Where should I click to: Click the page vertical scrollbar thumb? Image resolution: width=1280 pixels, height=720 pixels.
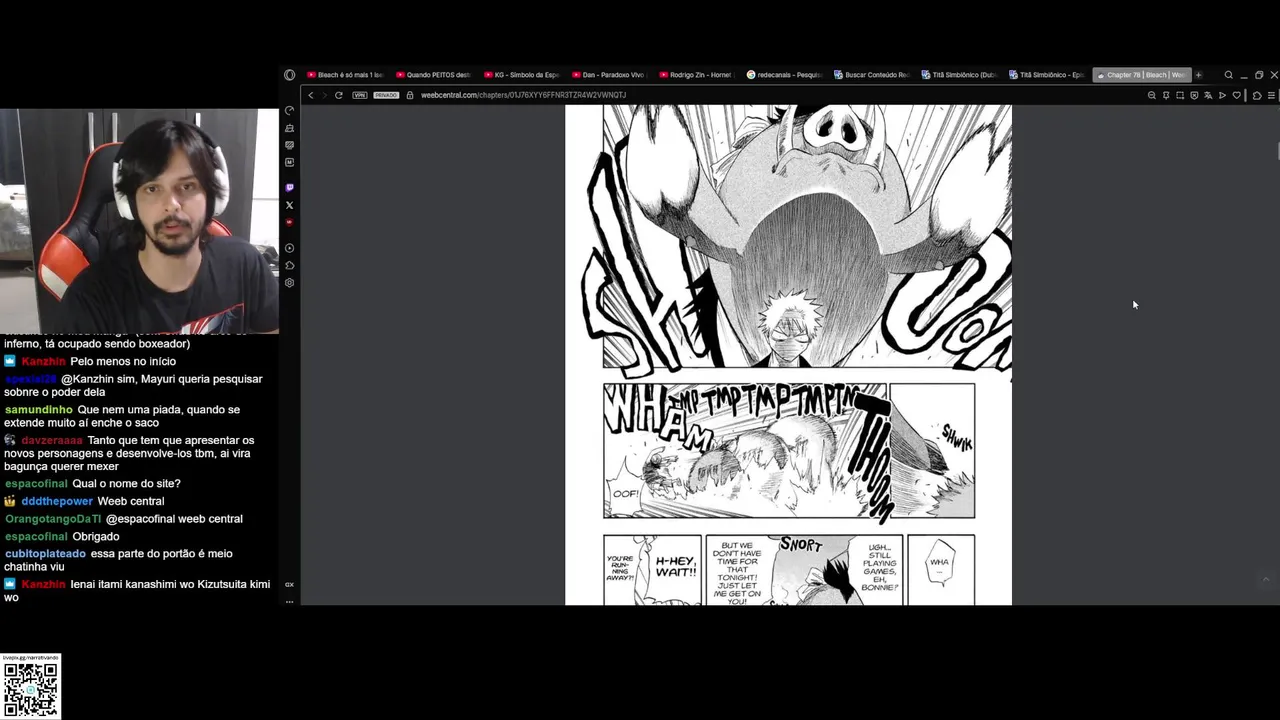point(1277,150)
